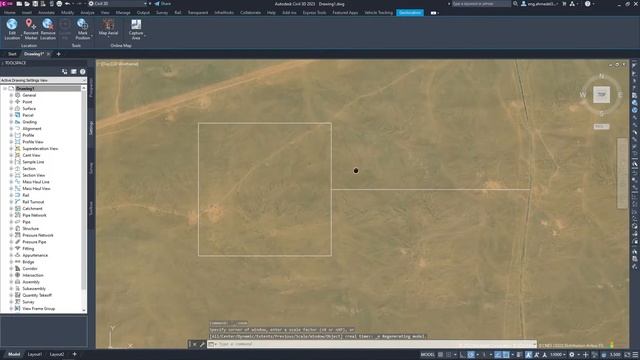Select the Pressure Network tree item

(x=38, y=235)
